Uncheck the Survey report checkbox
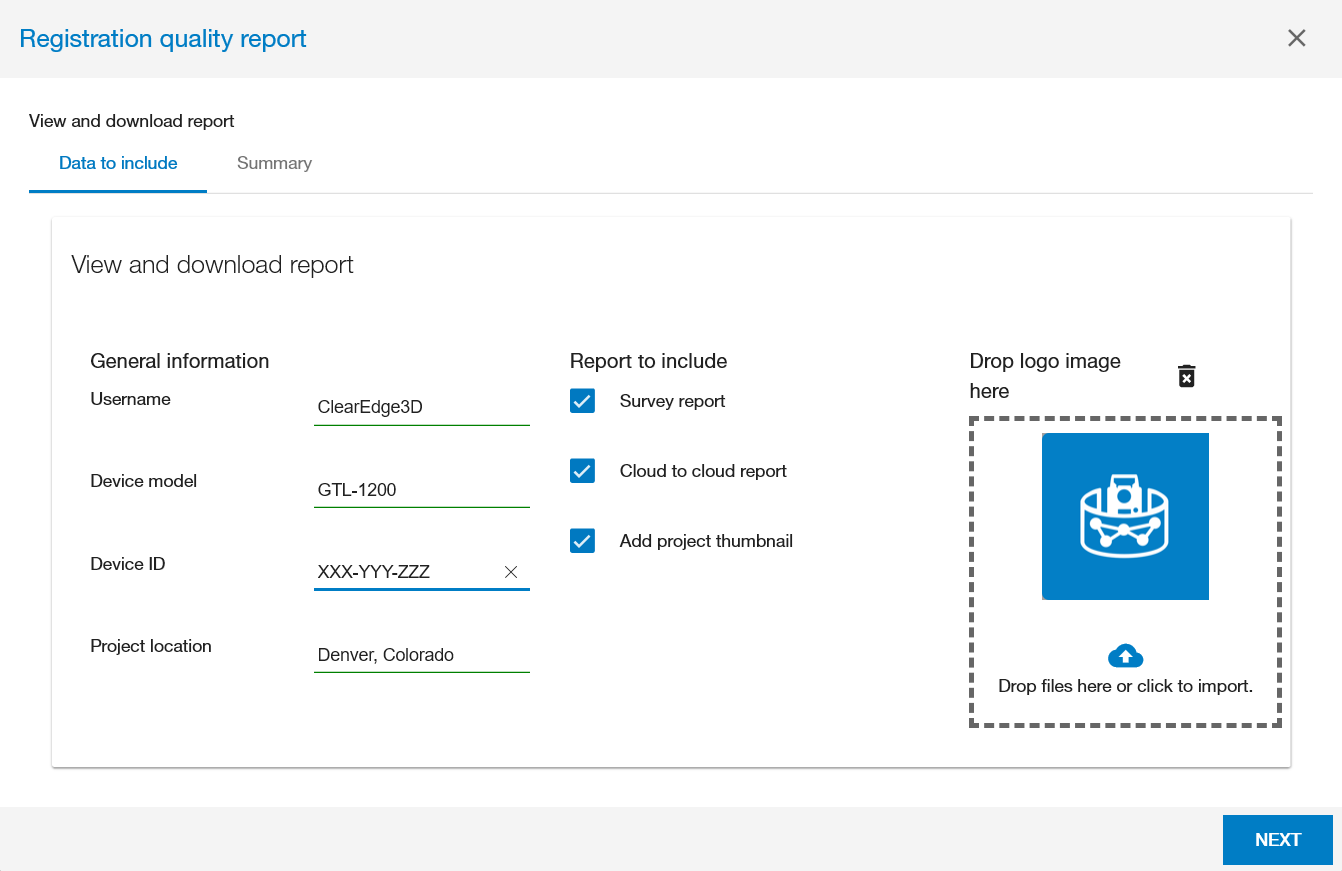The image size is (1342, 871). pyautogui.click(x=582, y=401)
